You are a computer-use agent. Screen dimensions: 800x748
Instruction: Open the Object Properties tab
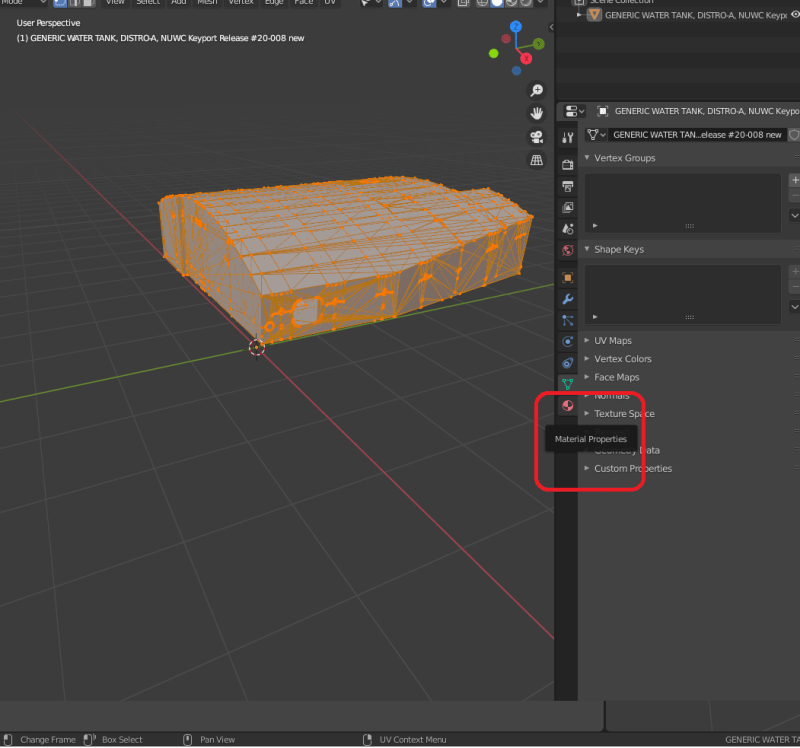567,277
